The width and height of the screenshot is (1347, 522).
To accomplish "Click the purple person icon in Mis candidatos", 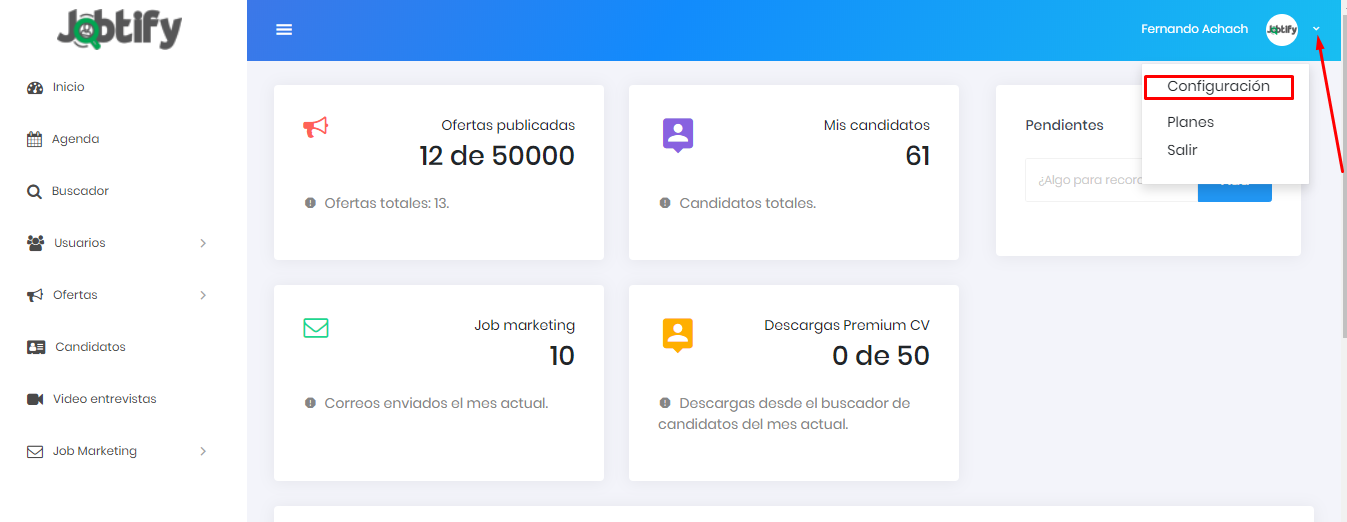I will (678, 135).
